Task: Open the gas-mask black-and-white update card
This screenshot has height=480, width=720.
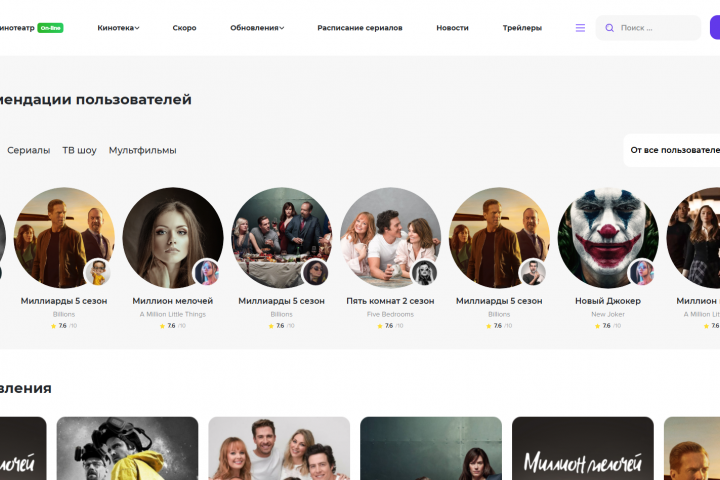Action: tap(127, 448)
